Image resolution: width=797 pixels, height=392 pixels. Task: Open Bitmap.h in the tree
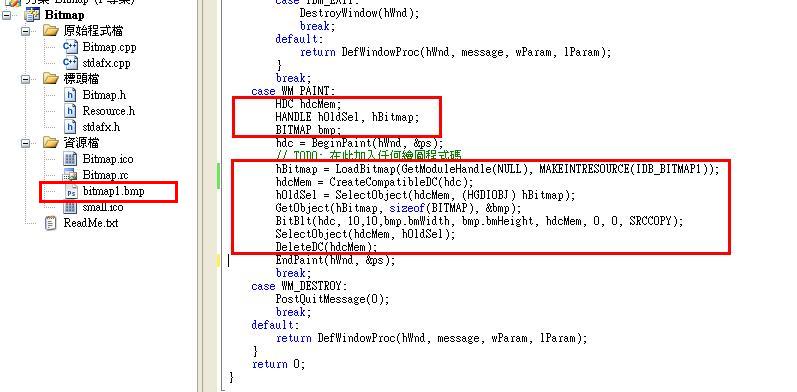[x=104, y=95]
